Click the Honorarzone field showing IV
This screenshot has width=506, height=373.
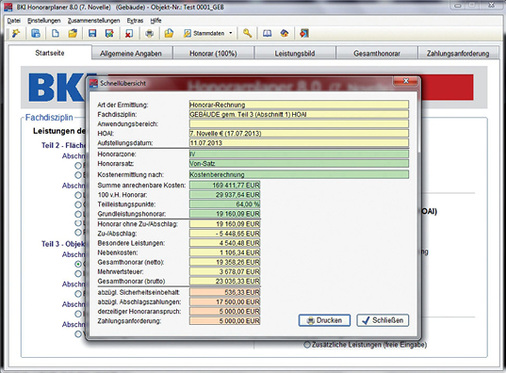(x=299, y=154)
